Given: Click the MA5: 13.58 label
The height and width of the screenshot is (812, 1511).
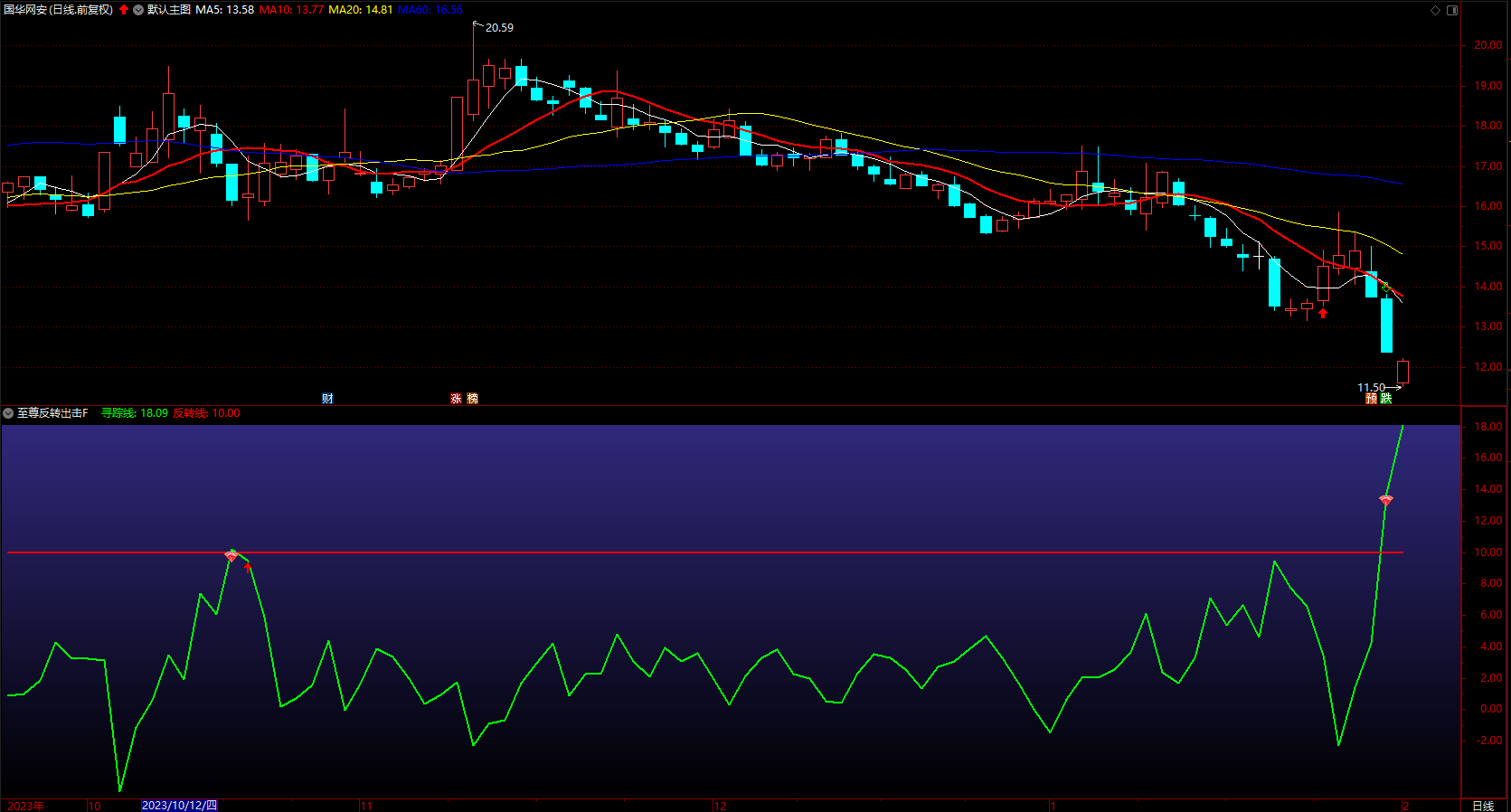Looking at the screenshot, I should (225, 10).
